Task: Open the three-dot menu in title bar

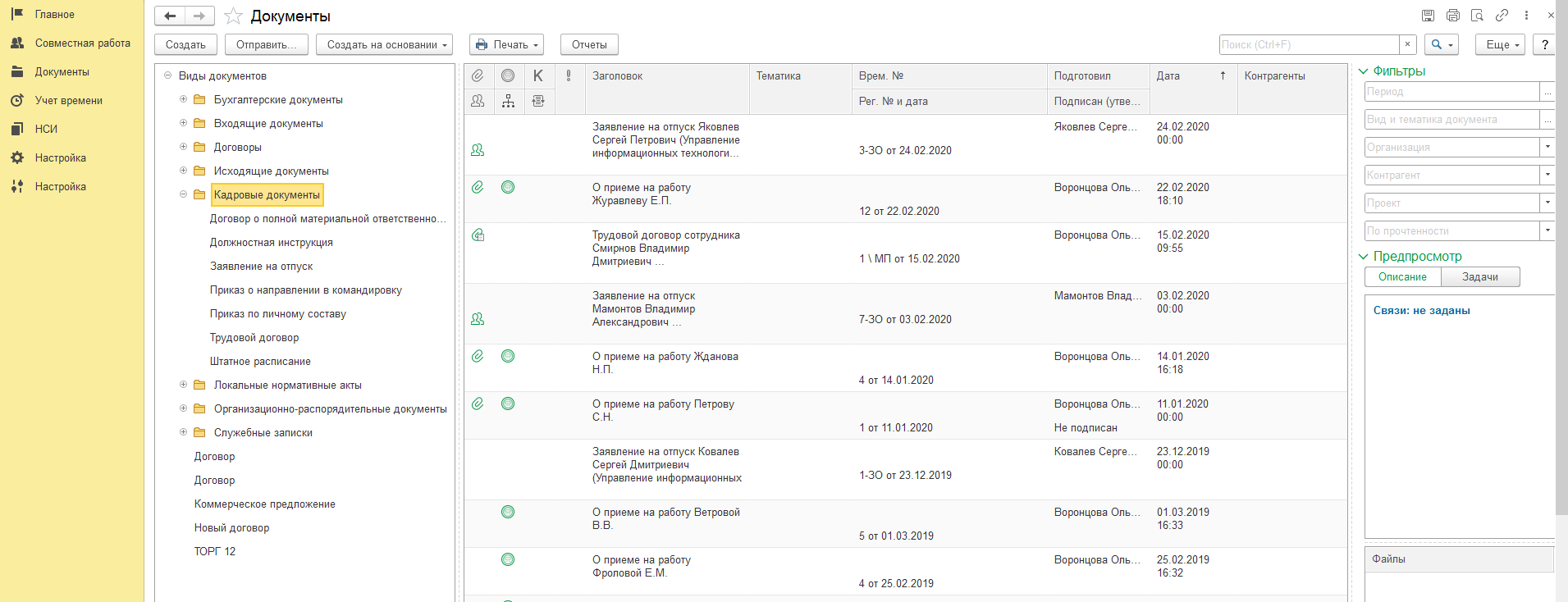Action: 1526,16
